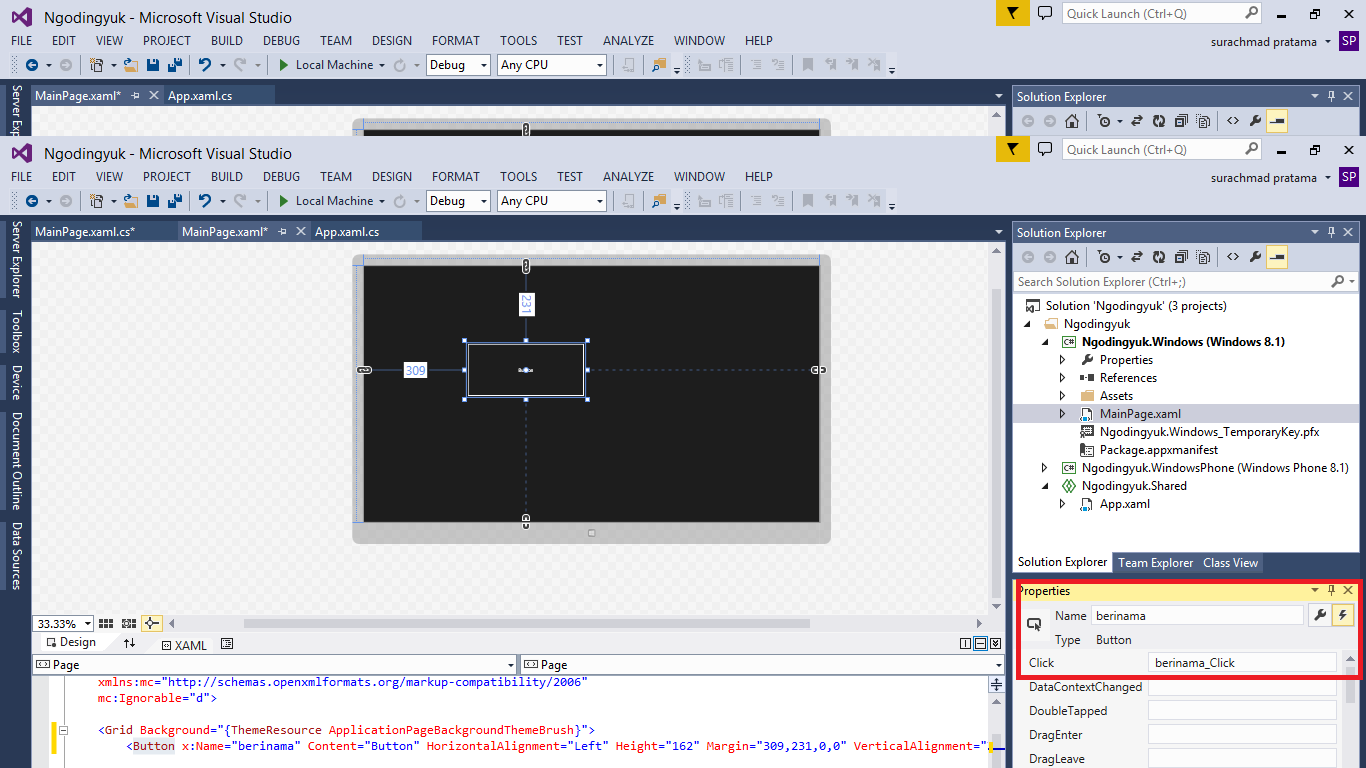Select Package.appxmanifest in Solution Explorer
Viewport: 1366px width, 768px height.
(1158, 450)
